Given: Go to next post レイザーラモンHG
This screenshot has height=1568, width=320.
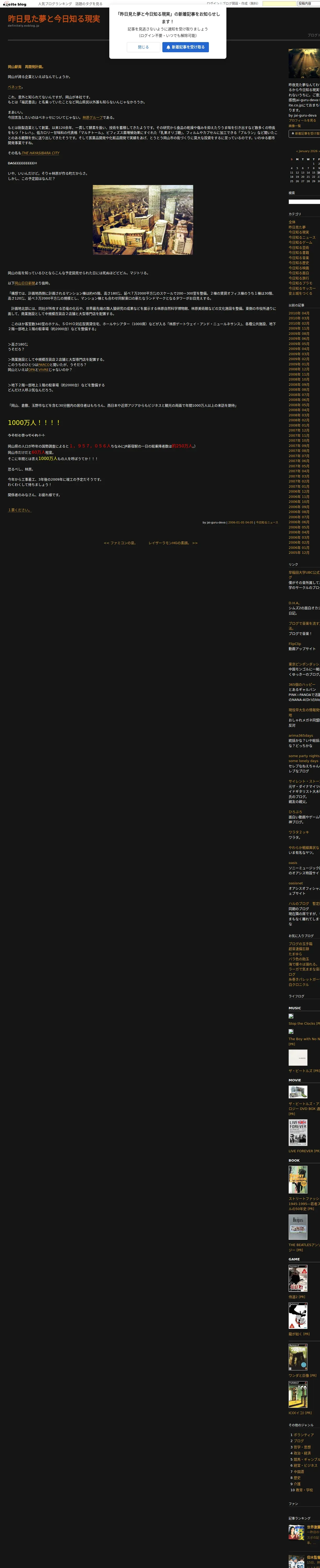Looking at the screenshot, I should [173, 543].
